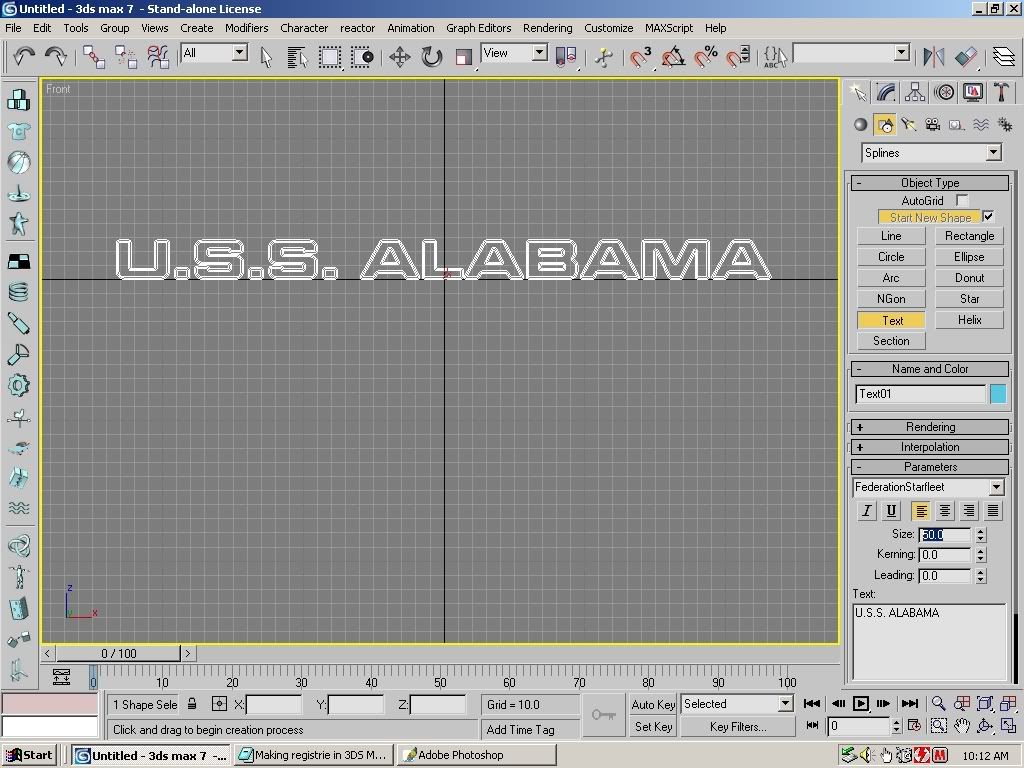Switch to the Hierarchy panel tab
The width and height of the screenshot is (1024, 768).
[x=915, y=92]
